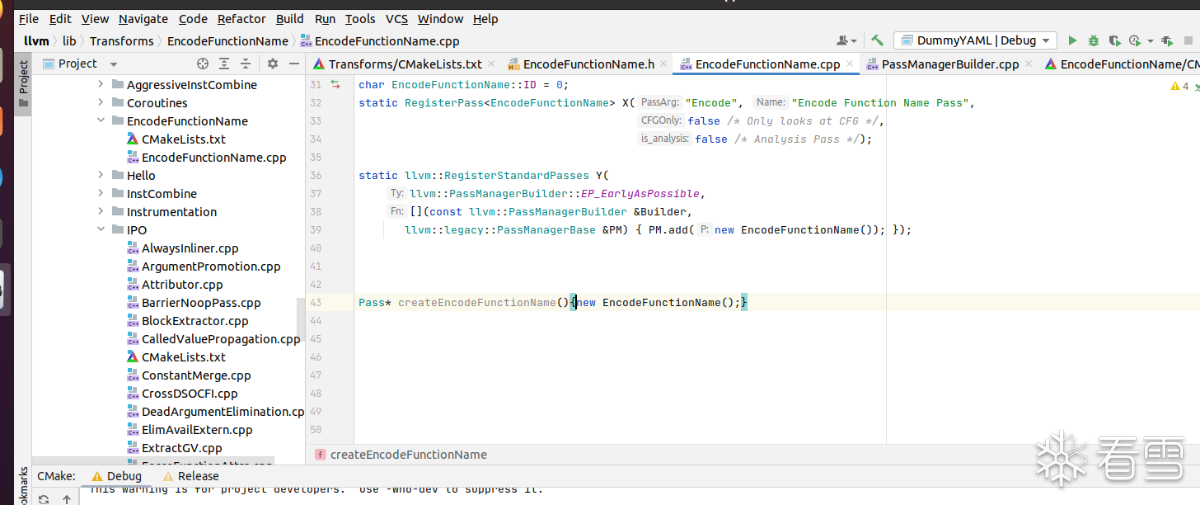This screenshot has width=1200, height=505.
Task: Close the EncodeFunctionName.h tab
Action: point(665,64)
